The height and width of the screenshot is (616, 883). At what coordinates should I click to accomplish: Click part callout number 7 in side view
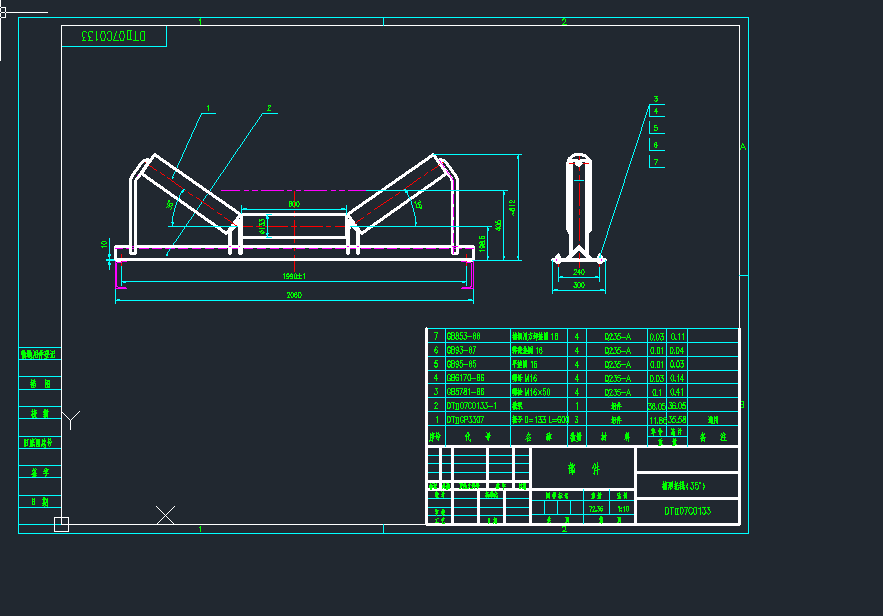(x=656, y=161)
